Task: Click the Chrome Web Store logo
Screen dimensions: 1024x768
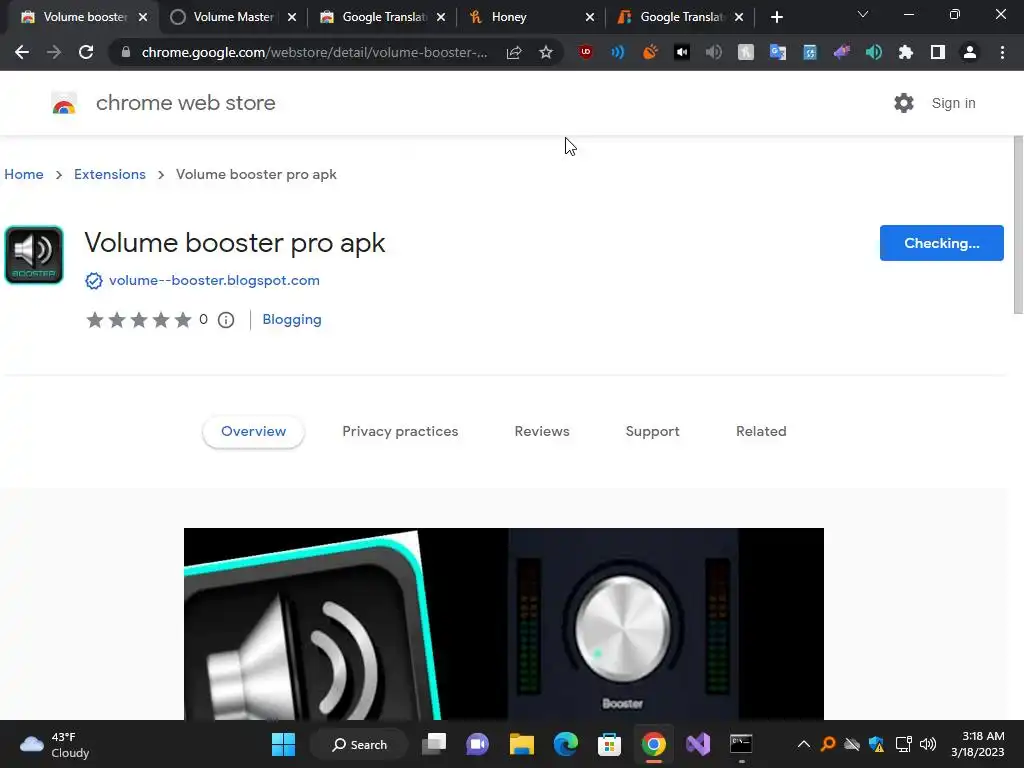Action: [x=64, y=103]
